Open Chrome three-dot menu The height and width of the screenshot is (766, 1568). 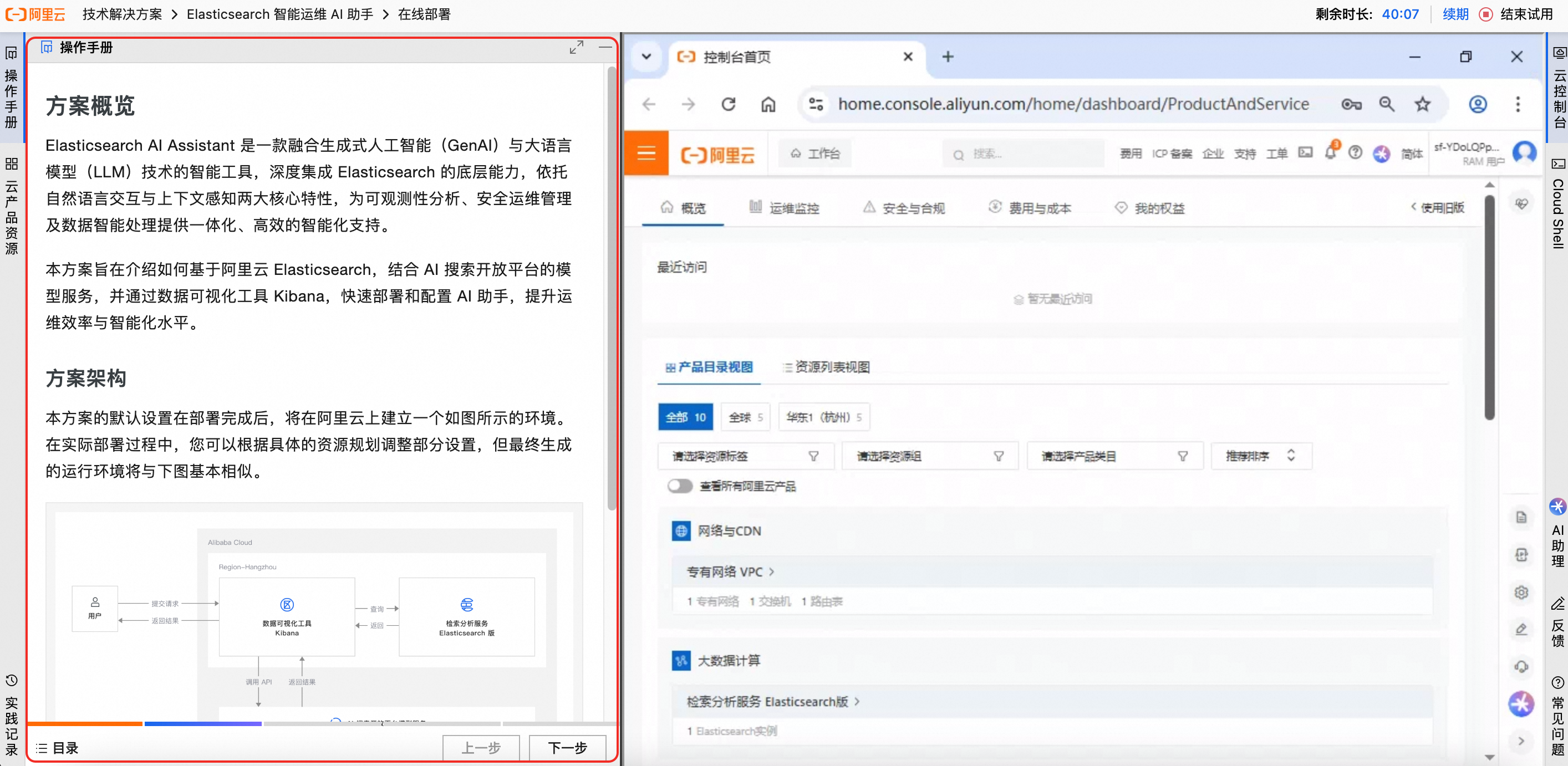[1518, 105]
